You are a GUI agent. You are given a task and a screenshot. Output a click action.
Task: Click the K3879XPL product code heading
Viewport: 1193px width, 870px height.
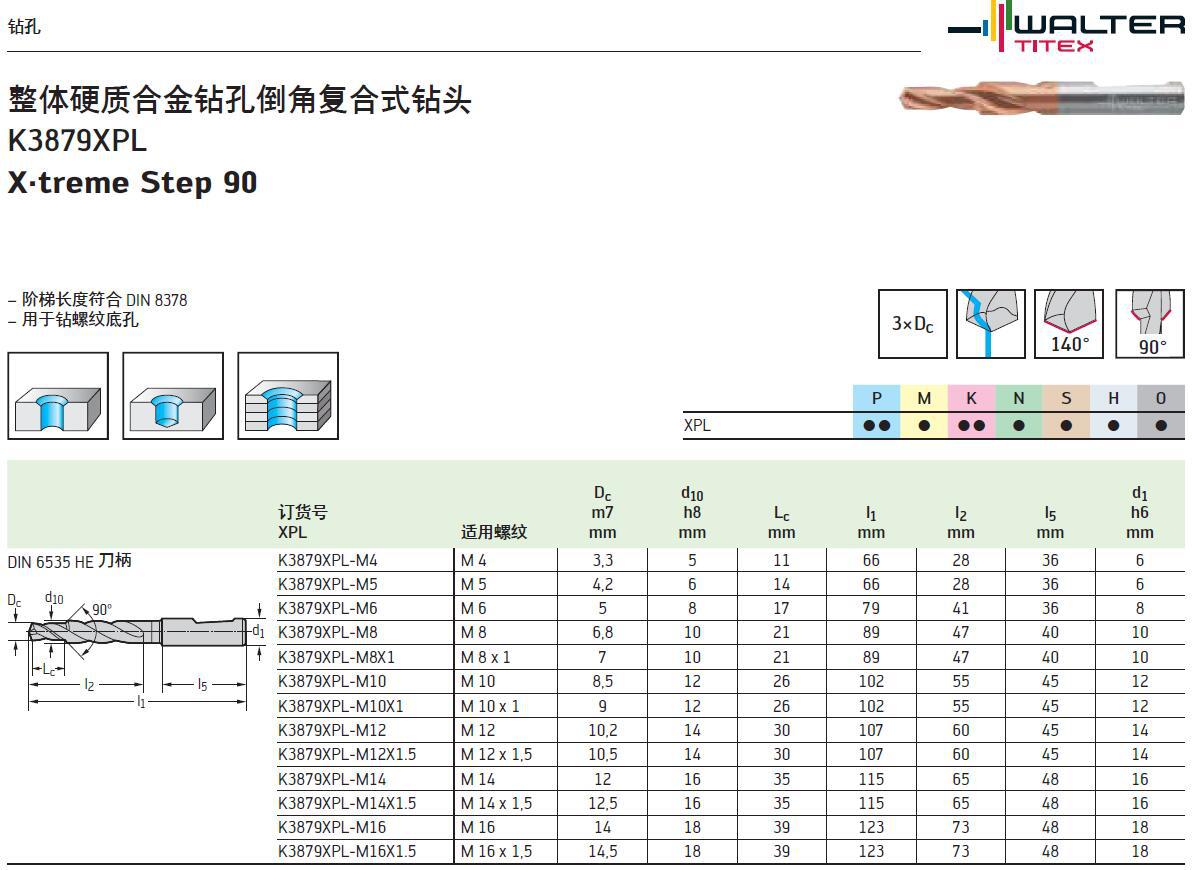pyautogui.click(x=77, y=141)
